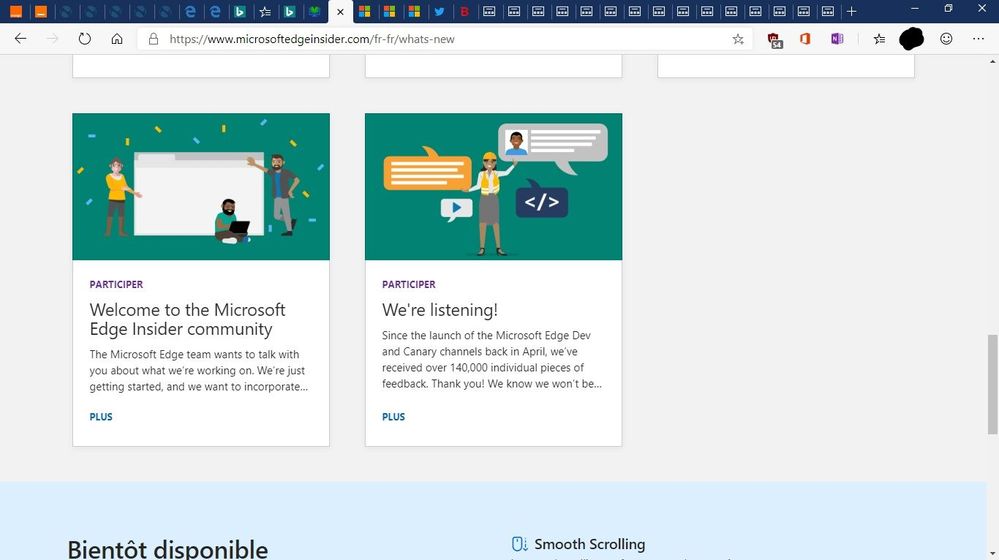
Task: Click the Bientôt disponible heading
Action: coord(168,549)
